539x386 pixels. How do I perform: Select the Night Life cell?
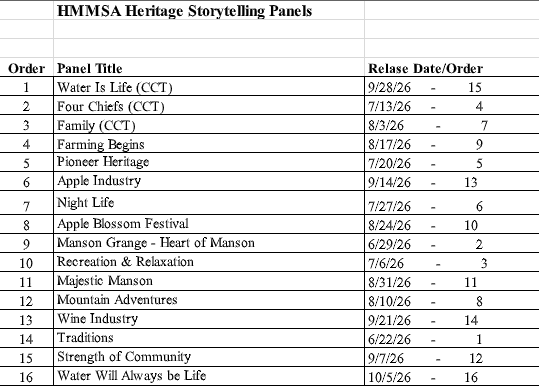[x=209, y=203]
